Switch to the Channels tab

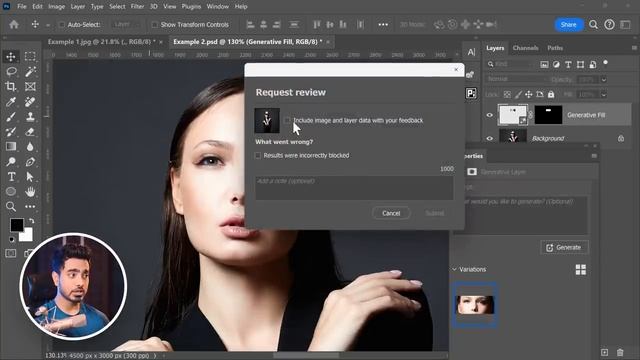click(x=525, y=48)
